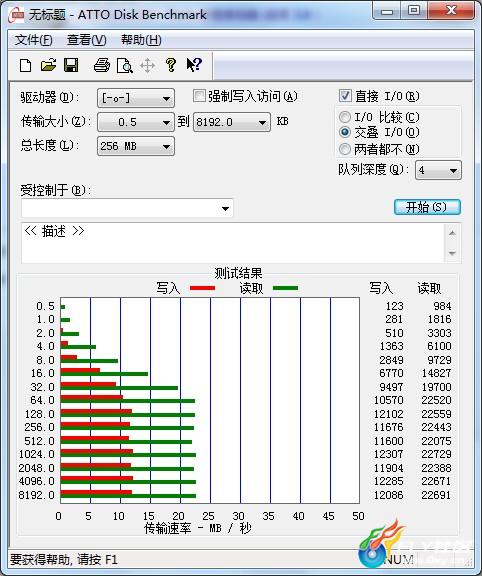
Task: Click the 写入 column header above values
Action: (381, 288)
